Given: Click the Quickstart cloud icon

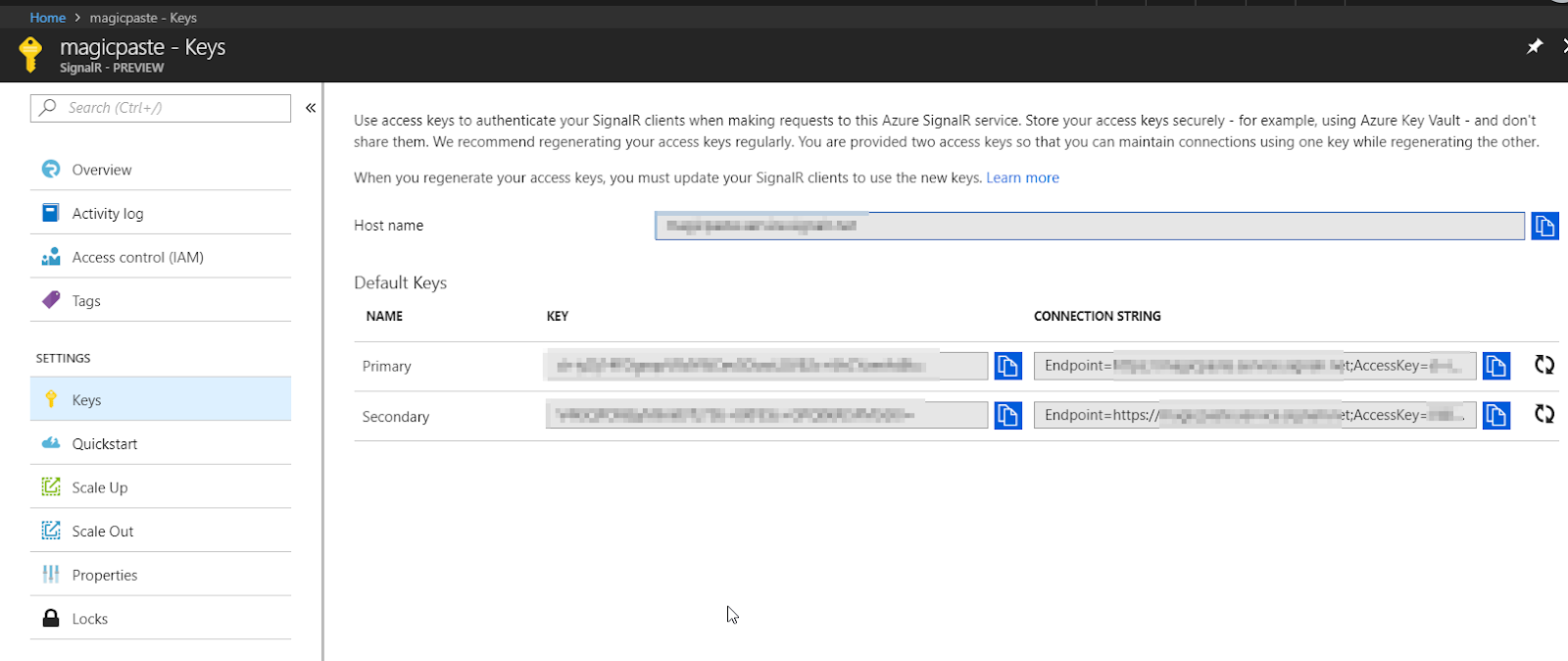Looking at the screenshot, I should tap(51, 443).
